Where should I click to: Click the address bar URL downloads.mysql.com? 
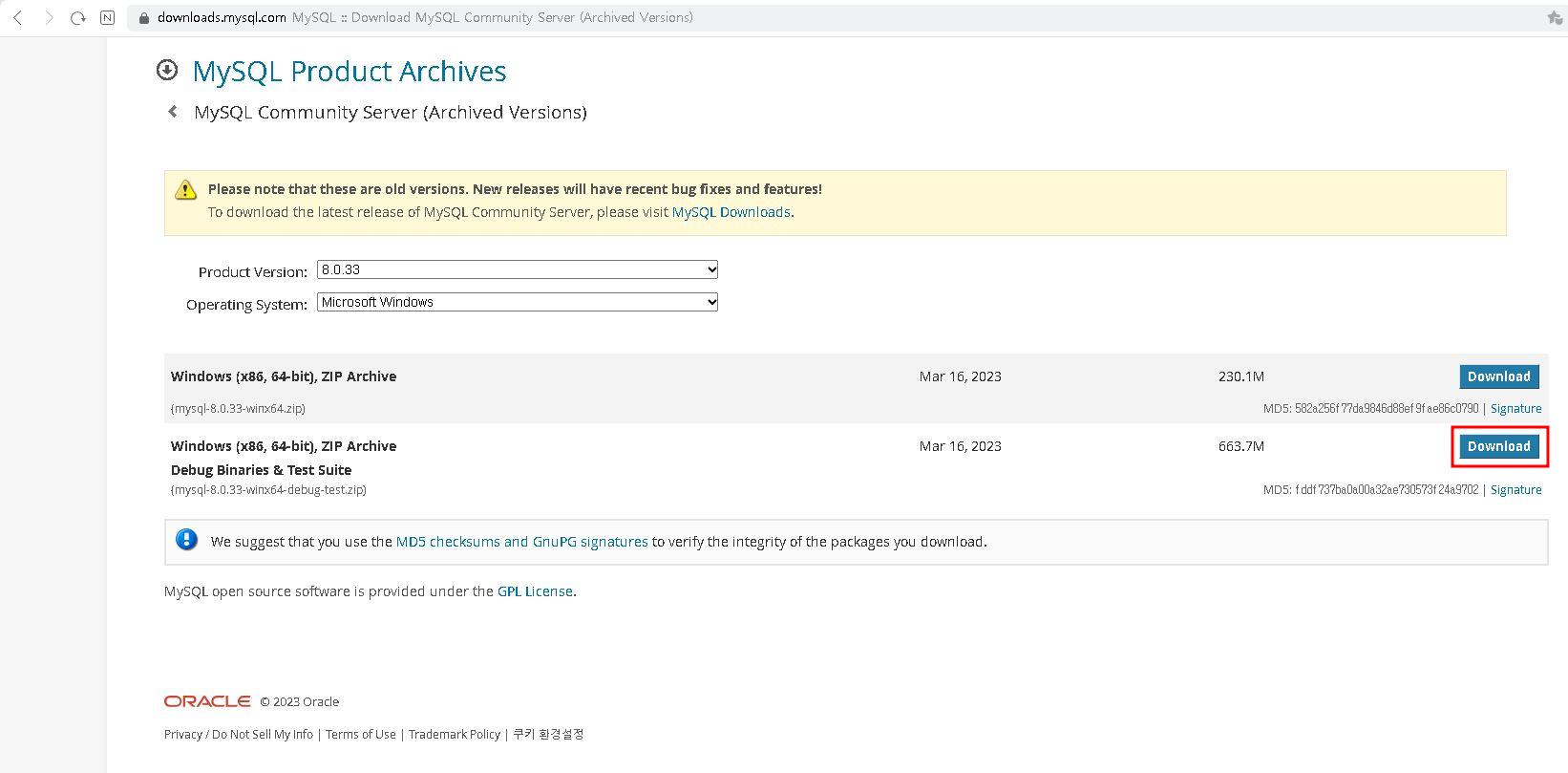(222, 17)
